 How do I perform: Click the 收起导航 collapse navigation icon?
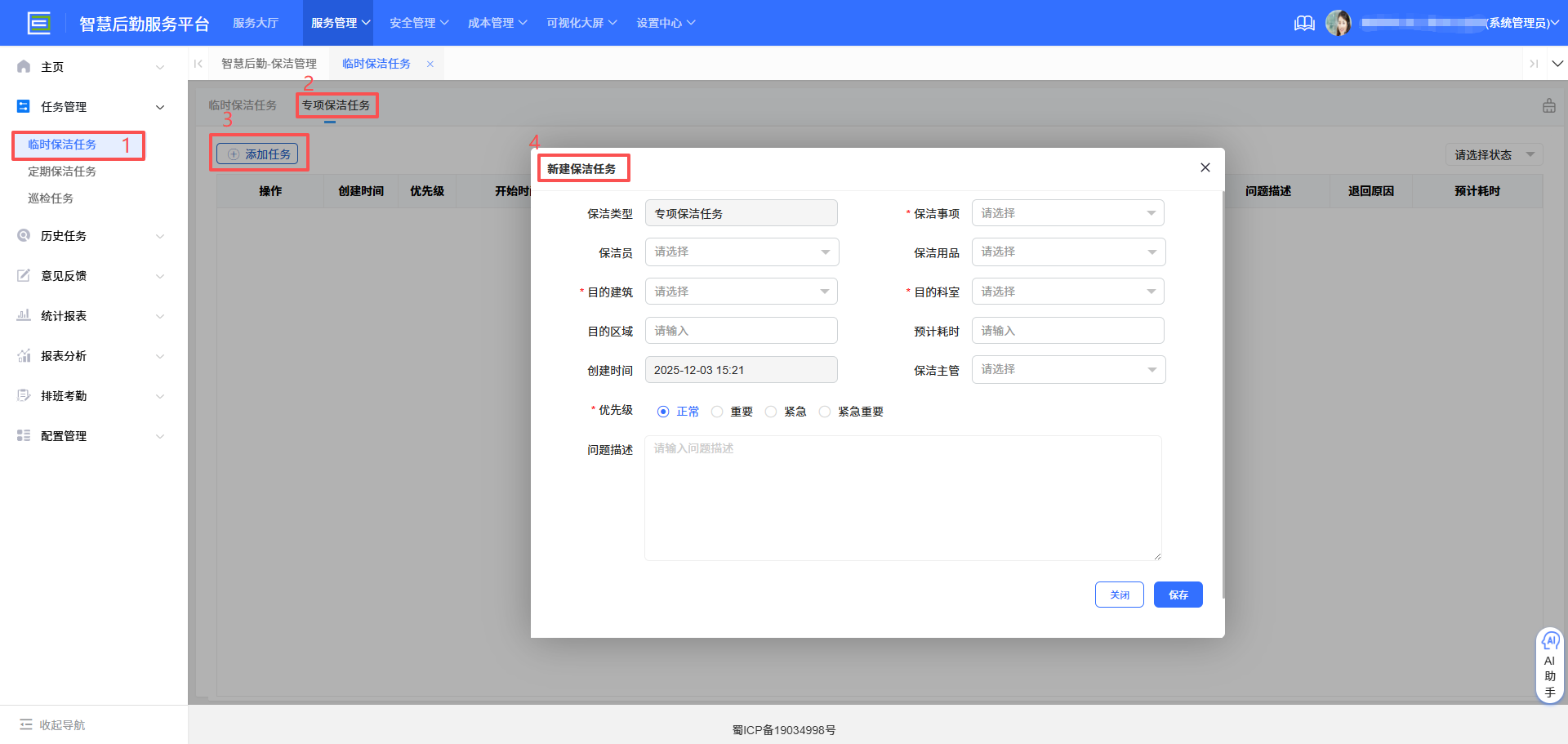[26, 724]
